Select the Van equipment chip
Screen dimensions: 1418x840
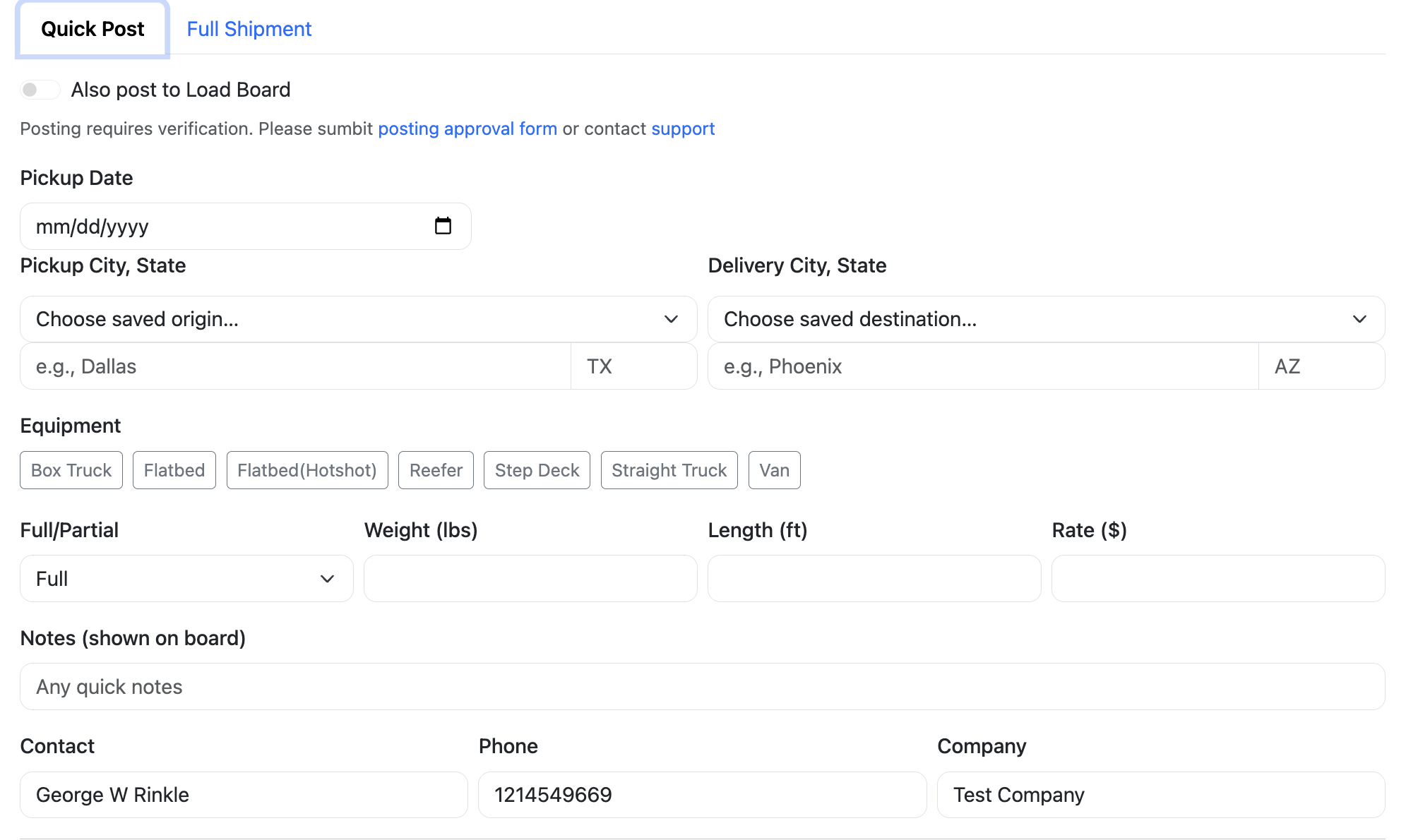click(x=774, y=469)
